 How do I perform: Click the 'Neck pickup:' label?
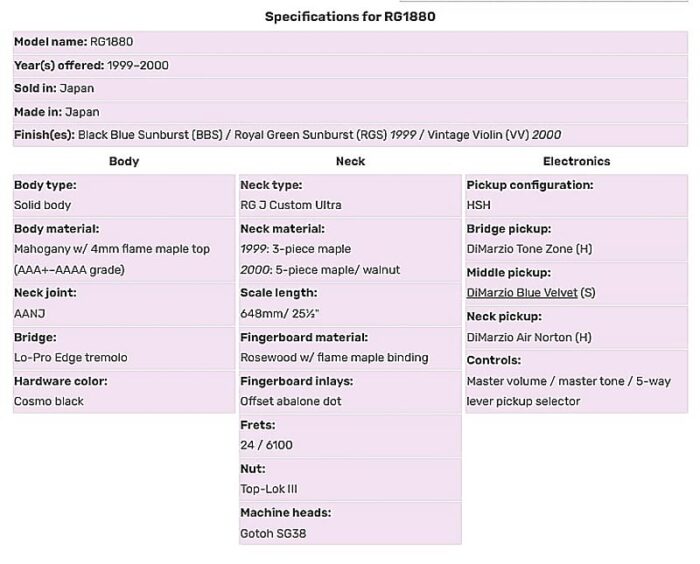click(504, 316)
